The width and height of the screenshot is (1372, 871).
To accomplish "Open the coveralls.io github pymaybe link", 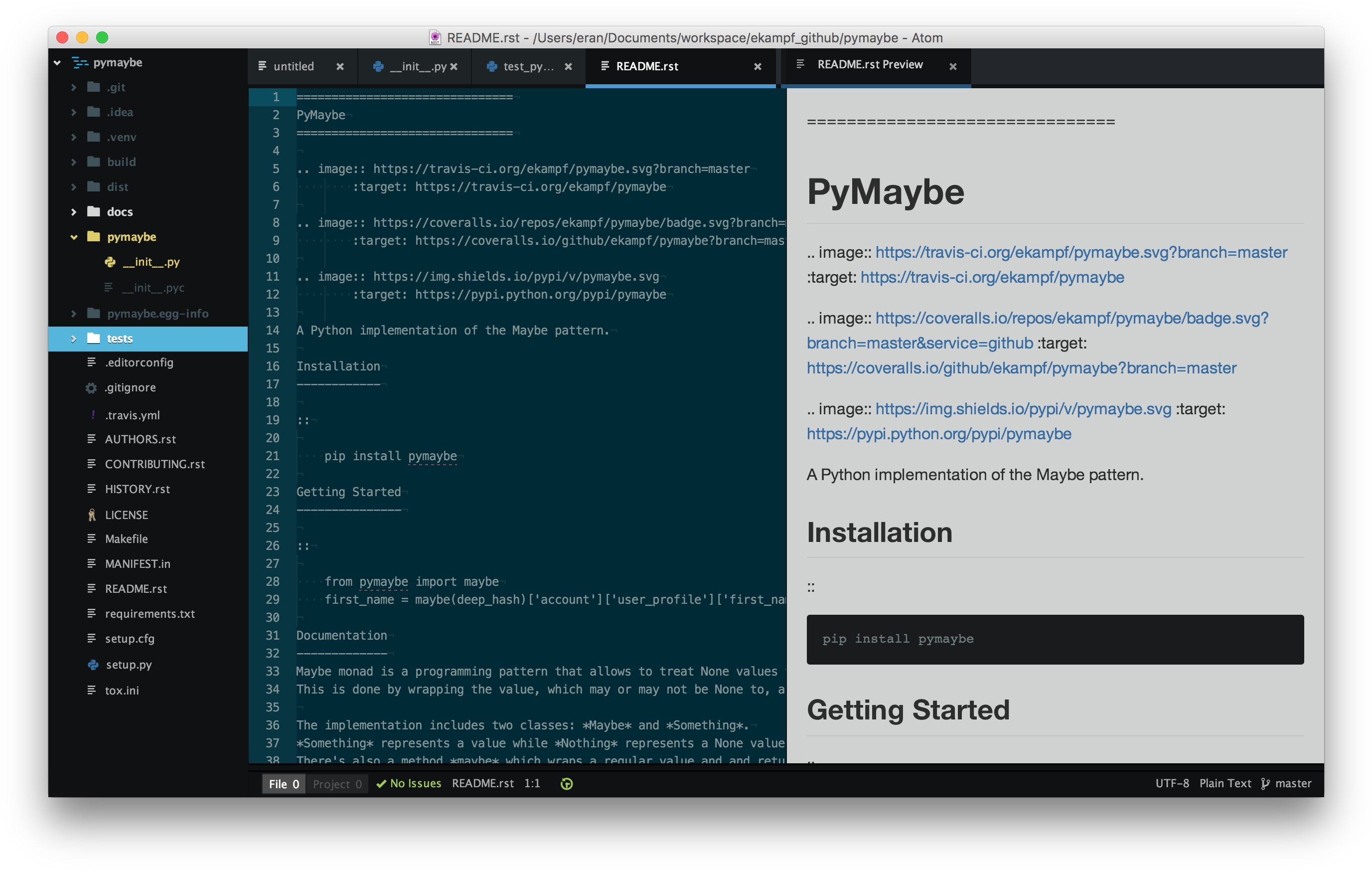I will coord(1021,368).
